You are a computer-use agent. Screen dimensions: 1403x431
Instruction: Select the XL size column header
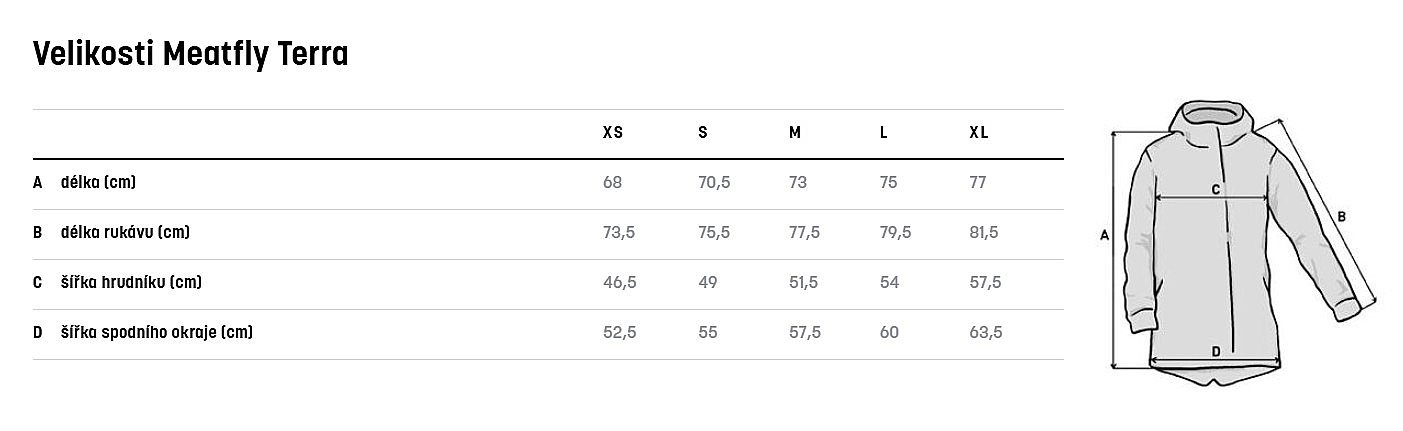click(979, 133)
